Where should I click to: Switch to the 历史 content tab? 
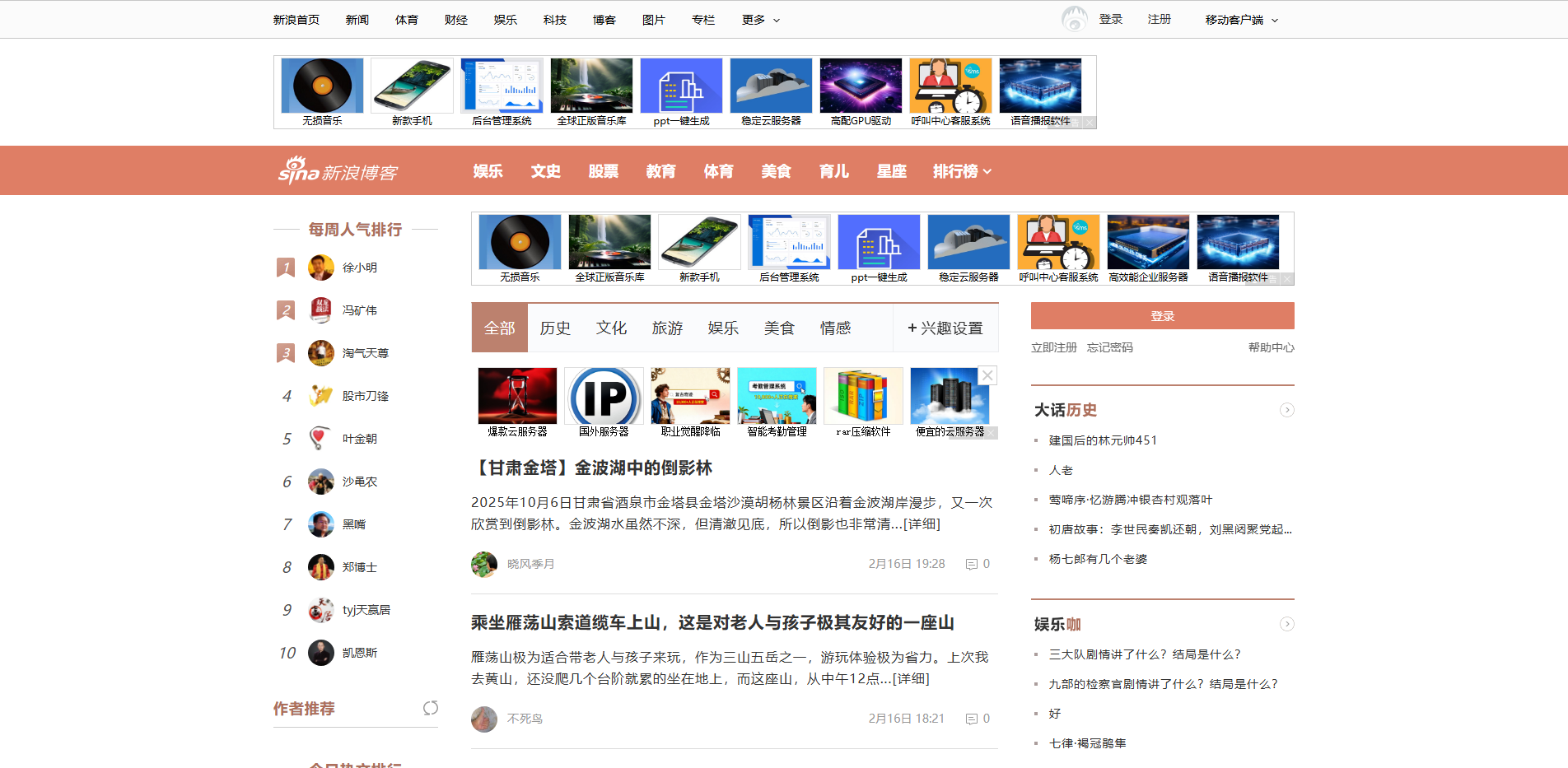pos(556,327)
